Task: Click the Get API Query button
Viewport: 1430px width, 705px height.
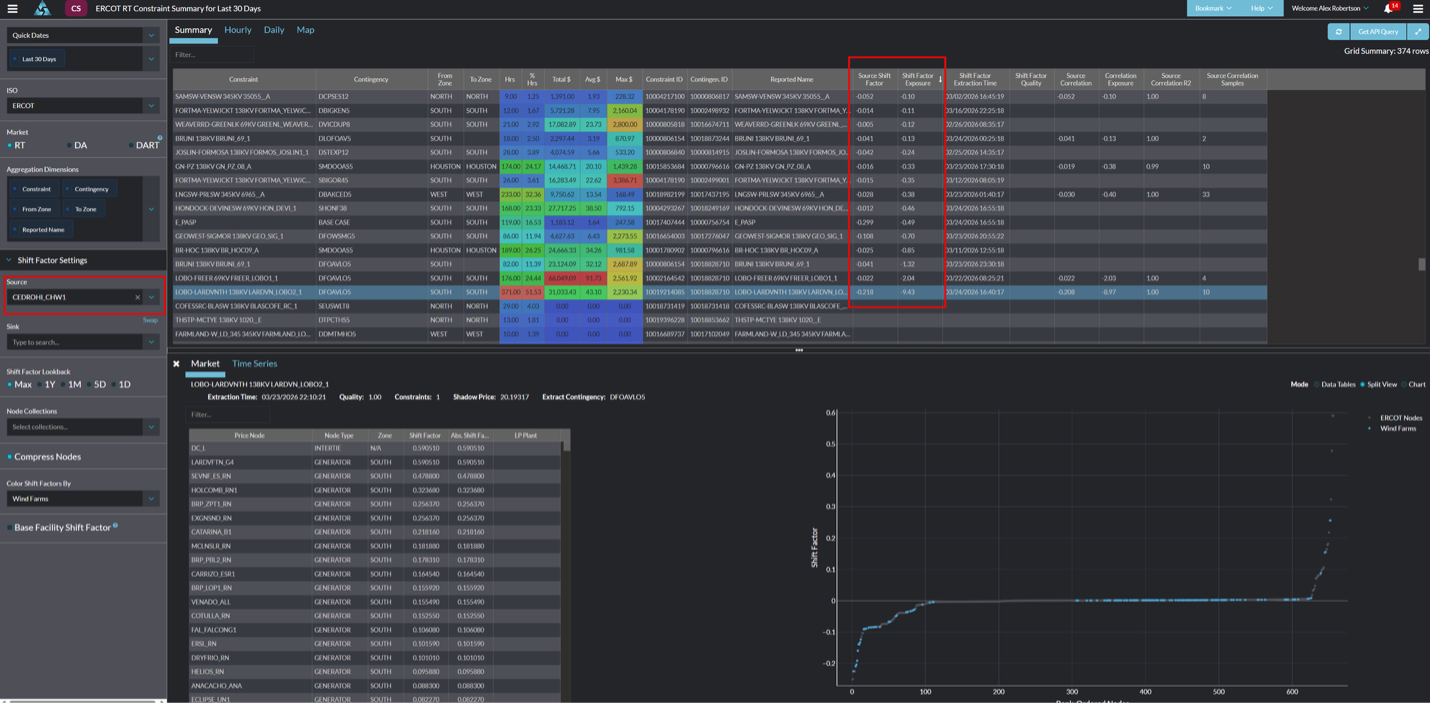Action: 1377,32
